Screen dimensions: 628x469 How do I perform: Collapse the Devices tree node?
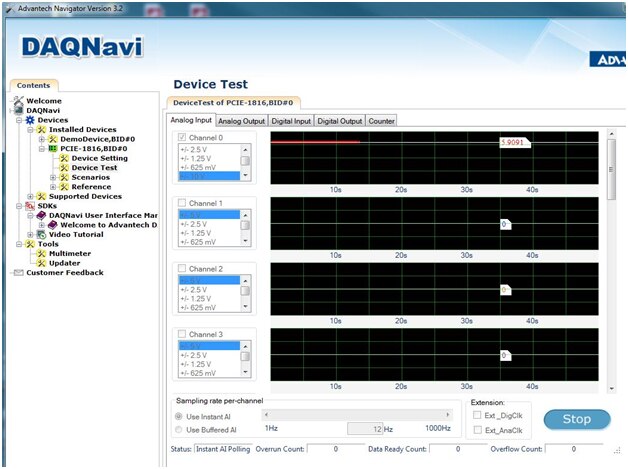pyautogui.click(x=19, y=120)
